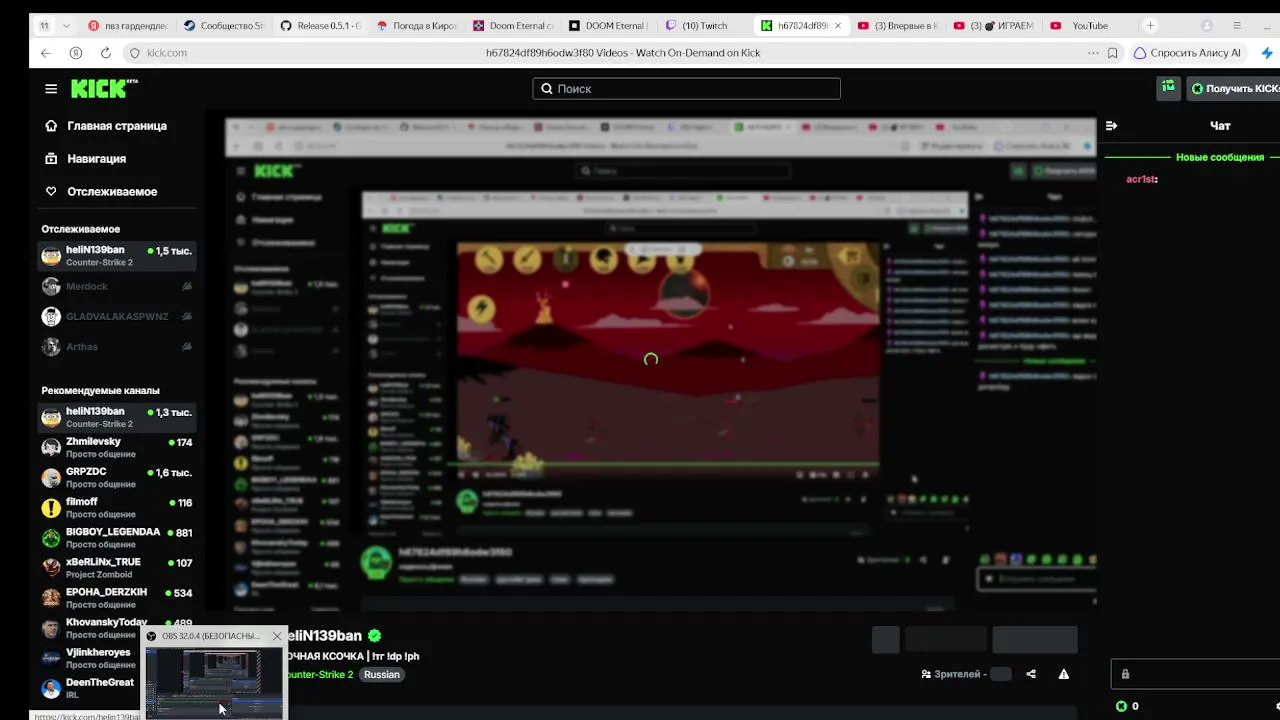The height and width of the screenshot is (720, 1280).
Task: Open offline channel GLADVALAKASPWNZ
Action: [x=117, y=317]
